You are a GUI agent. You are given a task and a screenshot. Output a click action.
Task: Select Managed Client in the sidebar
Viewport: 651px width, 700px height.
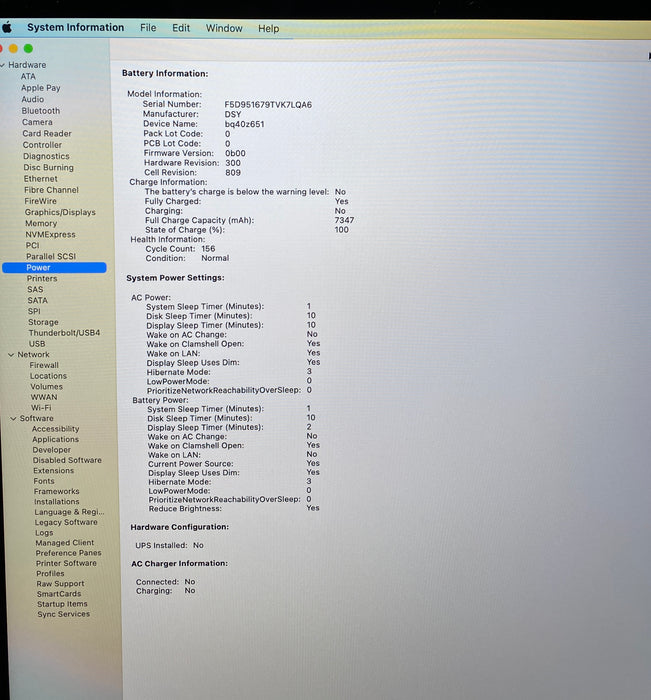click(65, 543)
